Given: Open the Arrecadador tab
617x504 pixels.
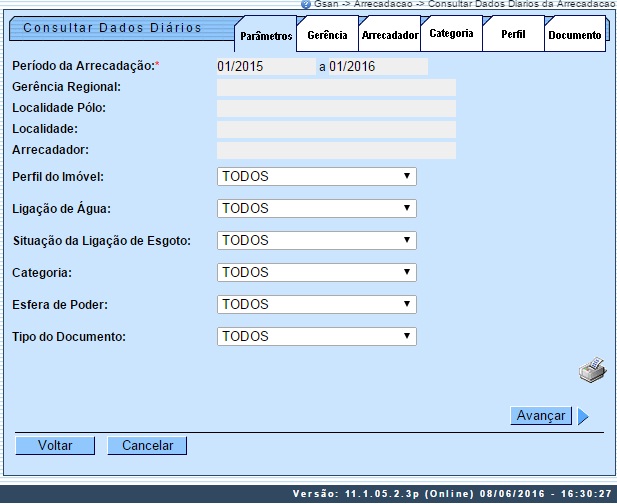Looking at the screenshot, I should tap(389, 36).
